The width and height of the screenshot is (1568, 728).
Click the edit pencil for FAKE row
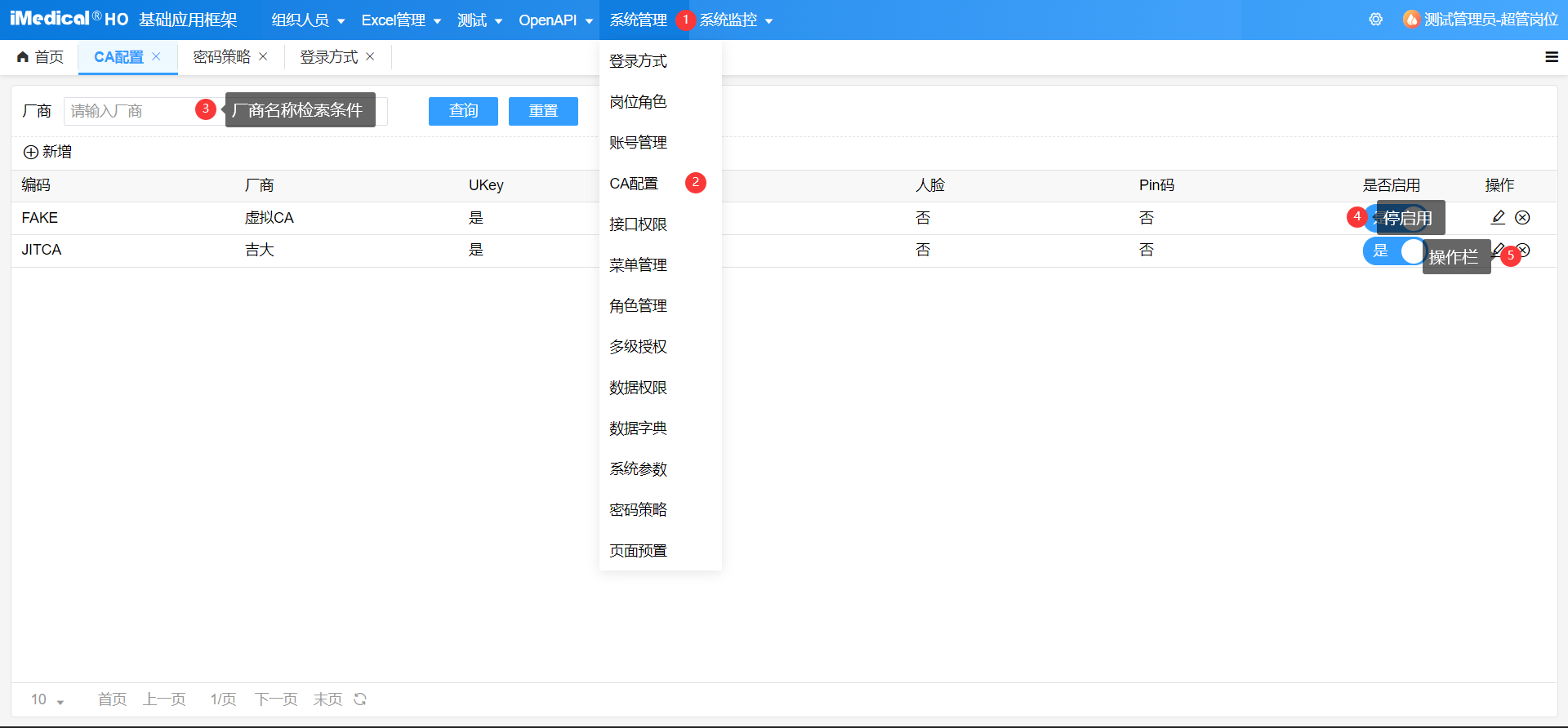[1498, 217]
